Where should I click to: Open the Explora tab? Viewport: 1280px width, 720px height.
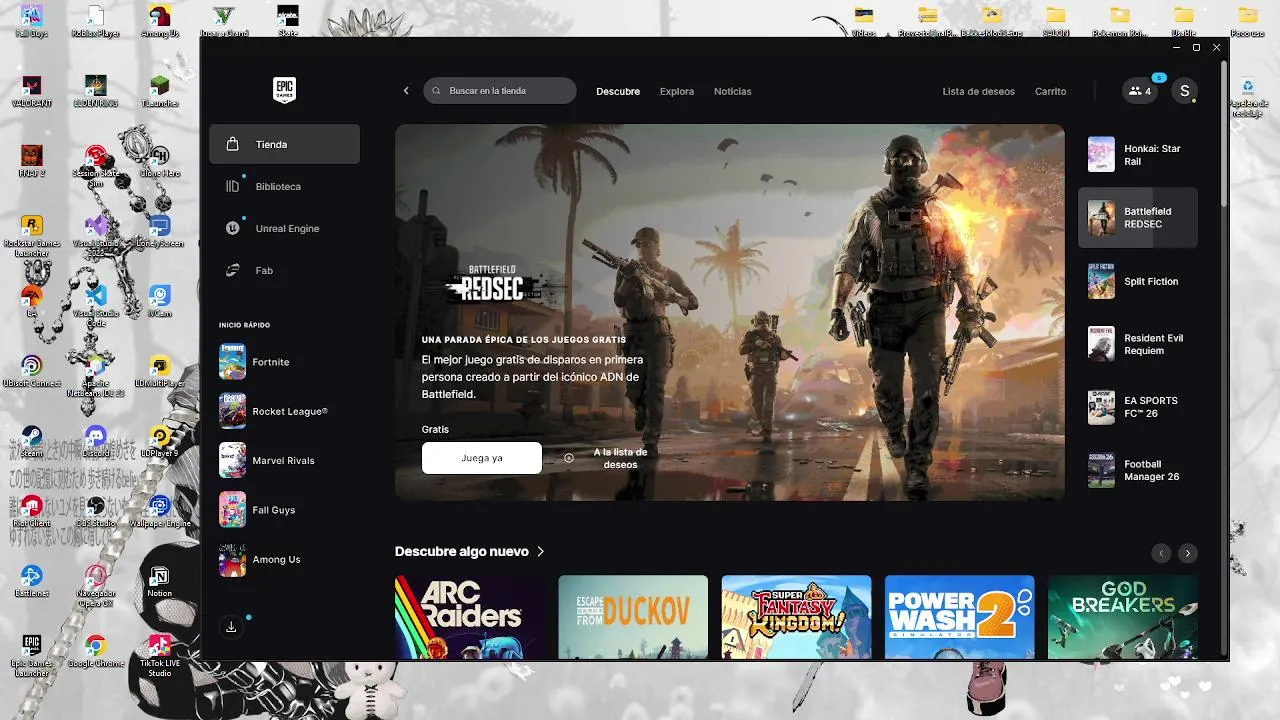pyautogui.click(x=677, y=91)
